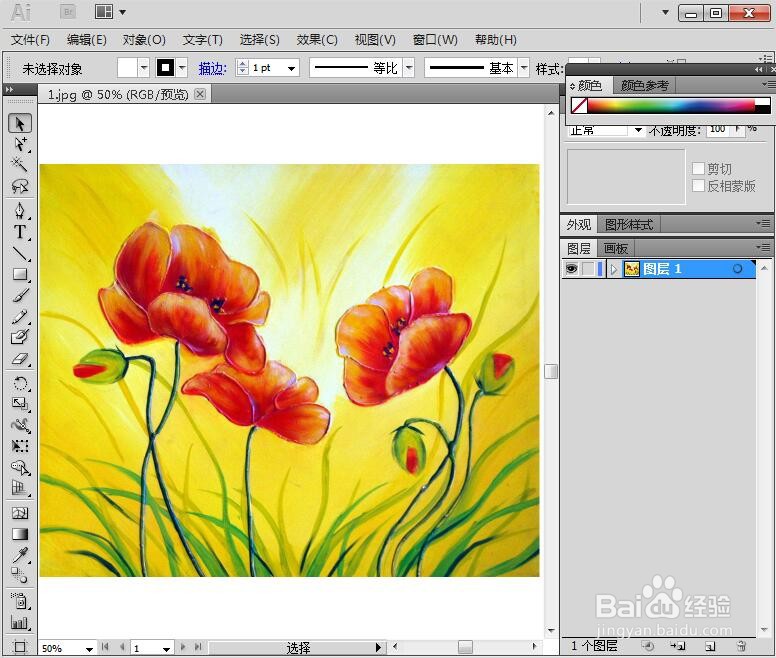Check the 反相蒙版 checkbox
The width and height of the screenshot is (776, 658).
[x=698, y=186]
